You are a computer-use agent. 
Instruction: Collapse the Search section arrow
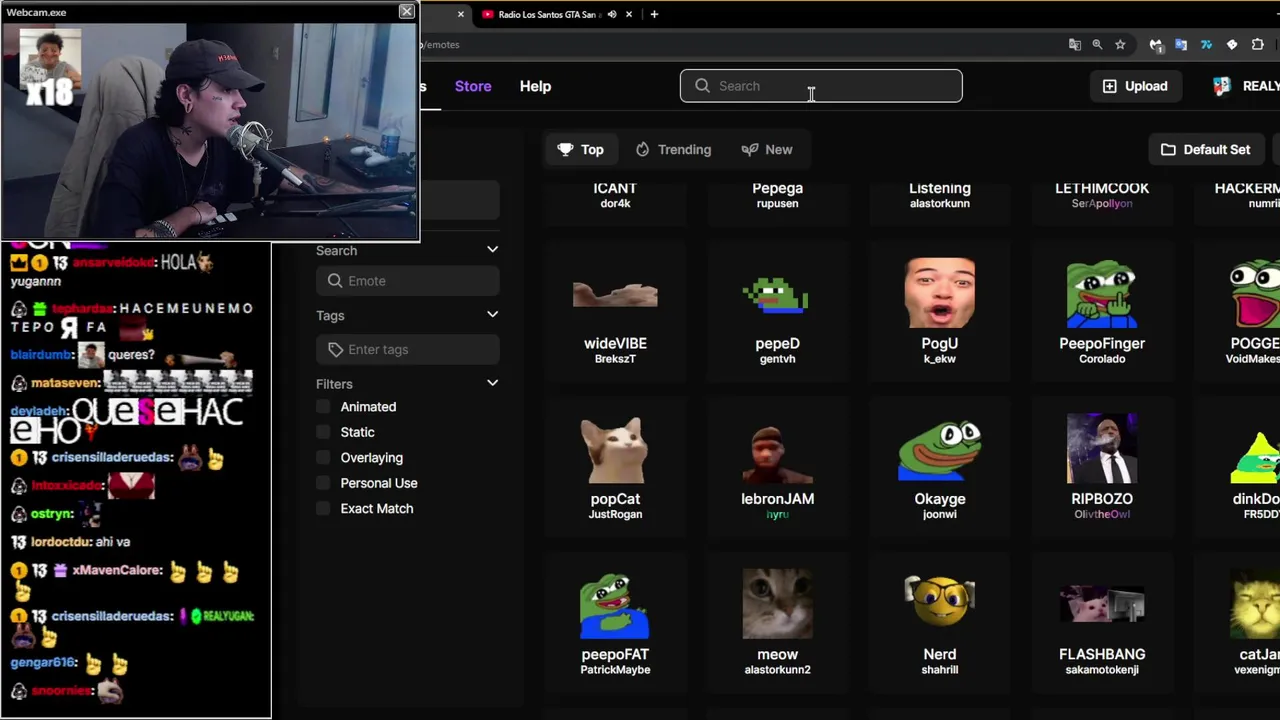[492, 250]
